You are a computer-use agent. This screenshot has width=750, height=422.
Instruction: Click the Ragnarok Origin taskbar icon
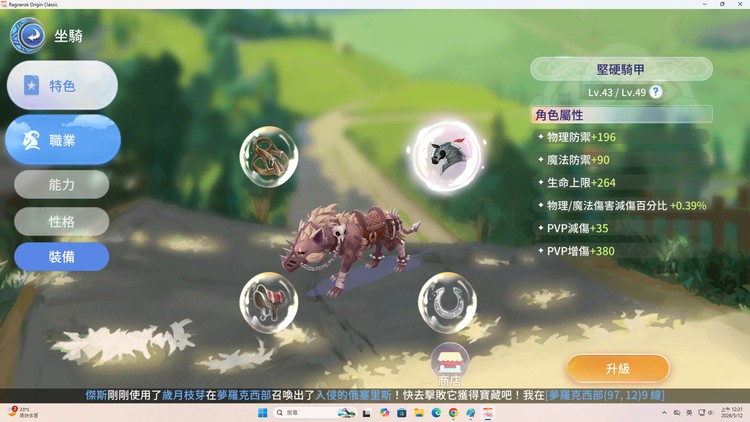coord(488,413)
